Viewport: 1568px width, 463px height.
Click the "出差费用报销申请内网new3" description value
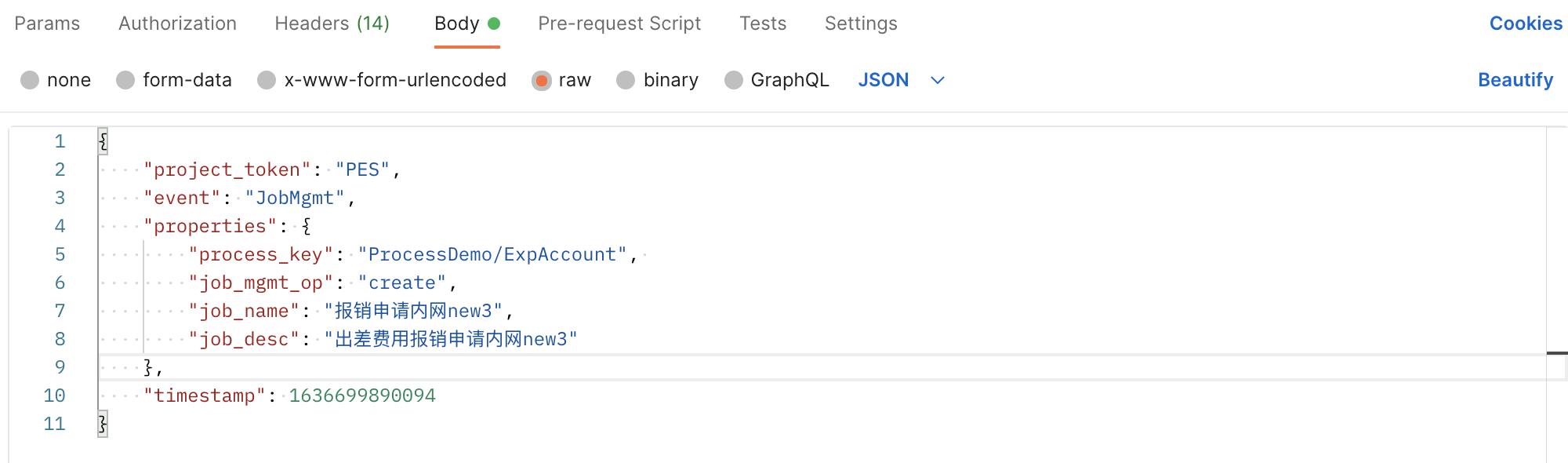tap(451, 339)
